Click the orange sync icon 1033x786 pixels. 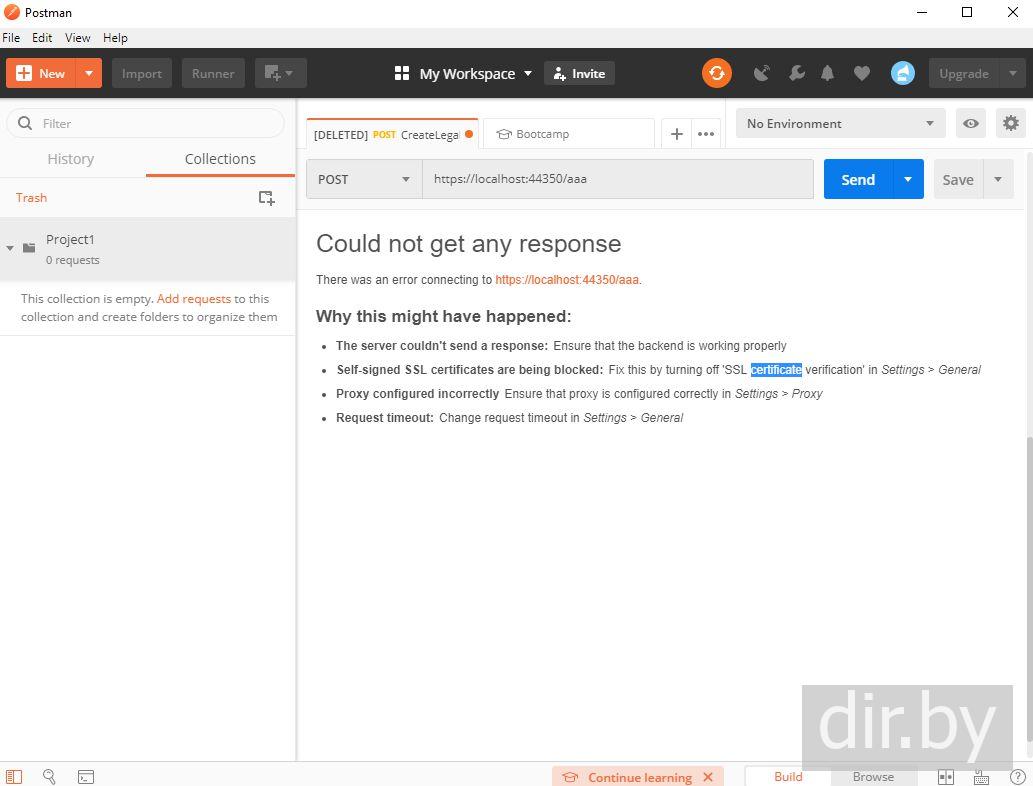coord(716,73)
